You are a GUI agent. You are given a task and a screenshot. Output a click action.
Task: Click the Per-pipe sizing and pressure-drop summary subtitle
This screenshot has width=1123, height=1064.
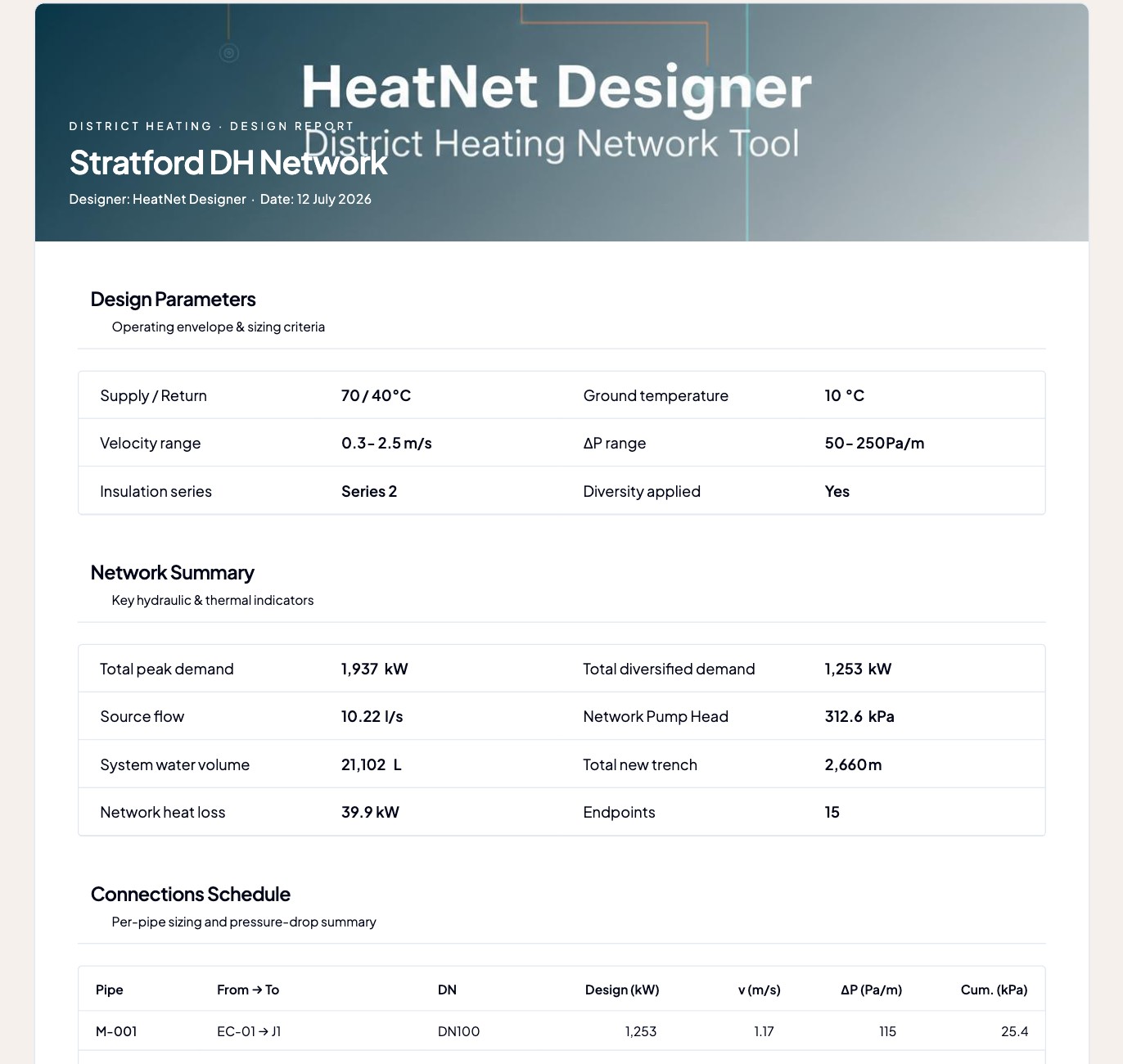[x=244, y=922]
